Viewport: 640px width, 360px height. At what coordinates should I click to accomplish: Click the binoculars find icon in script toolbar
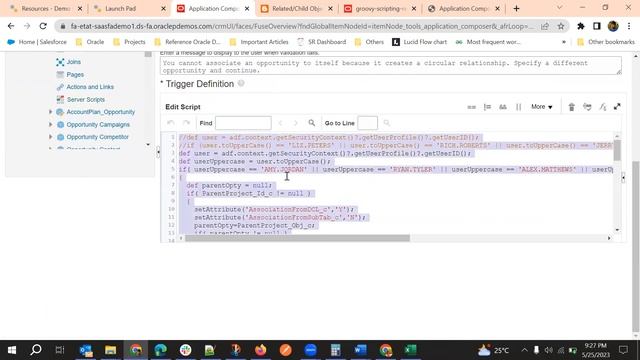pos(503,107)
